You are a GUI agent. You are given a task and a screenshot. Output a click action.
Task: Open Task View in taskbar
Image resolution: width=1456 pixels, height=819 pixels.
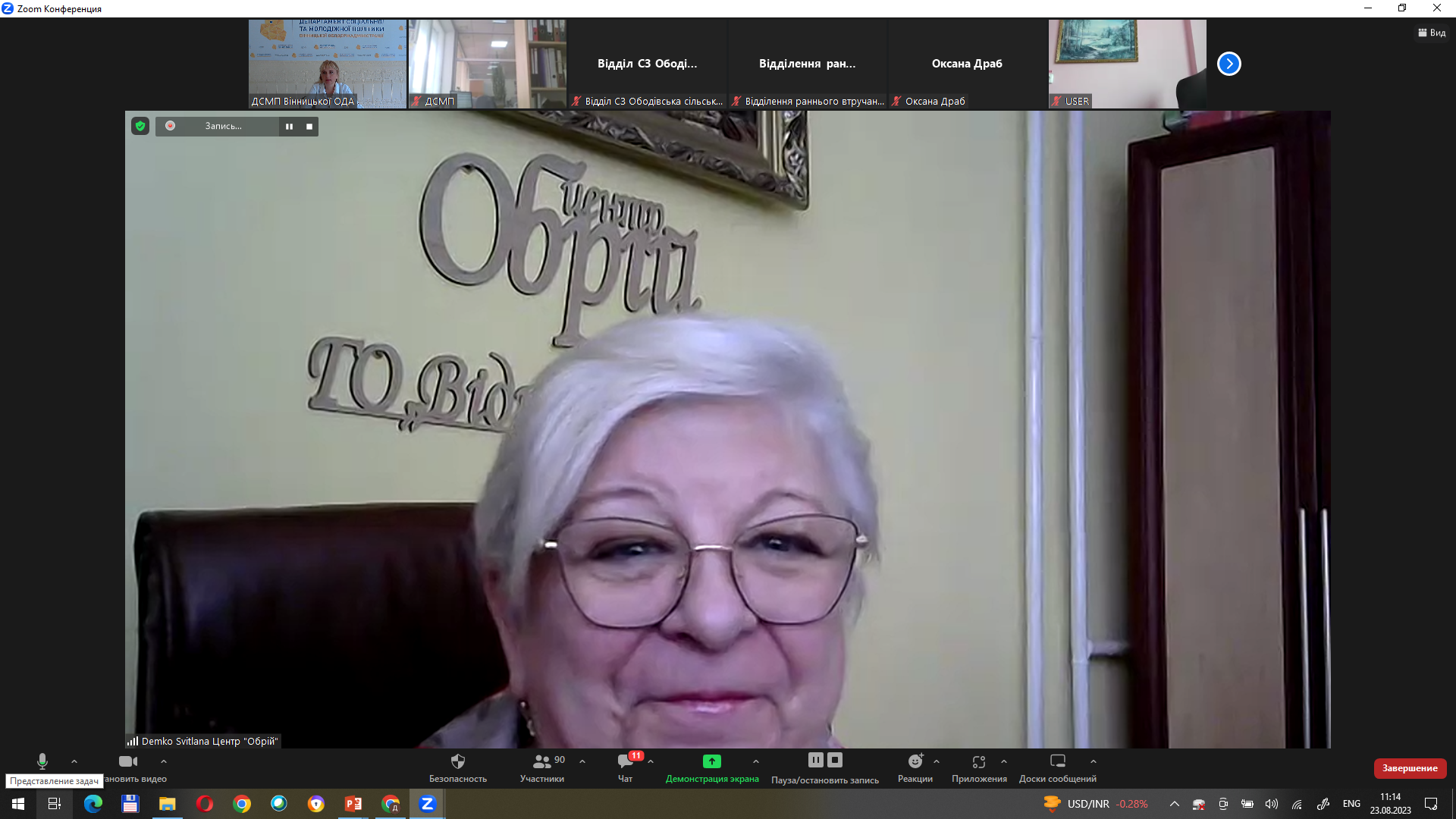tap(55, 804)
